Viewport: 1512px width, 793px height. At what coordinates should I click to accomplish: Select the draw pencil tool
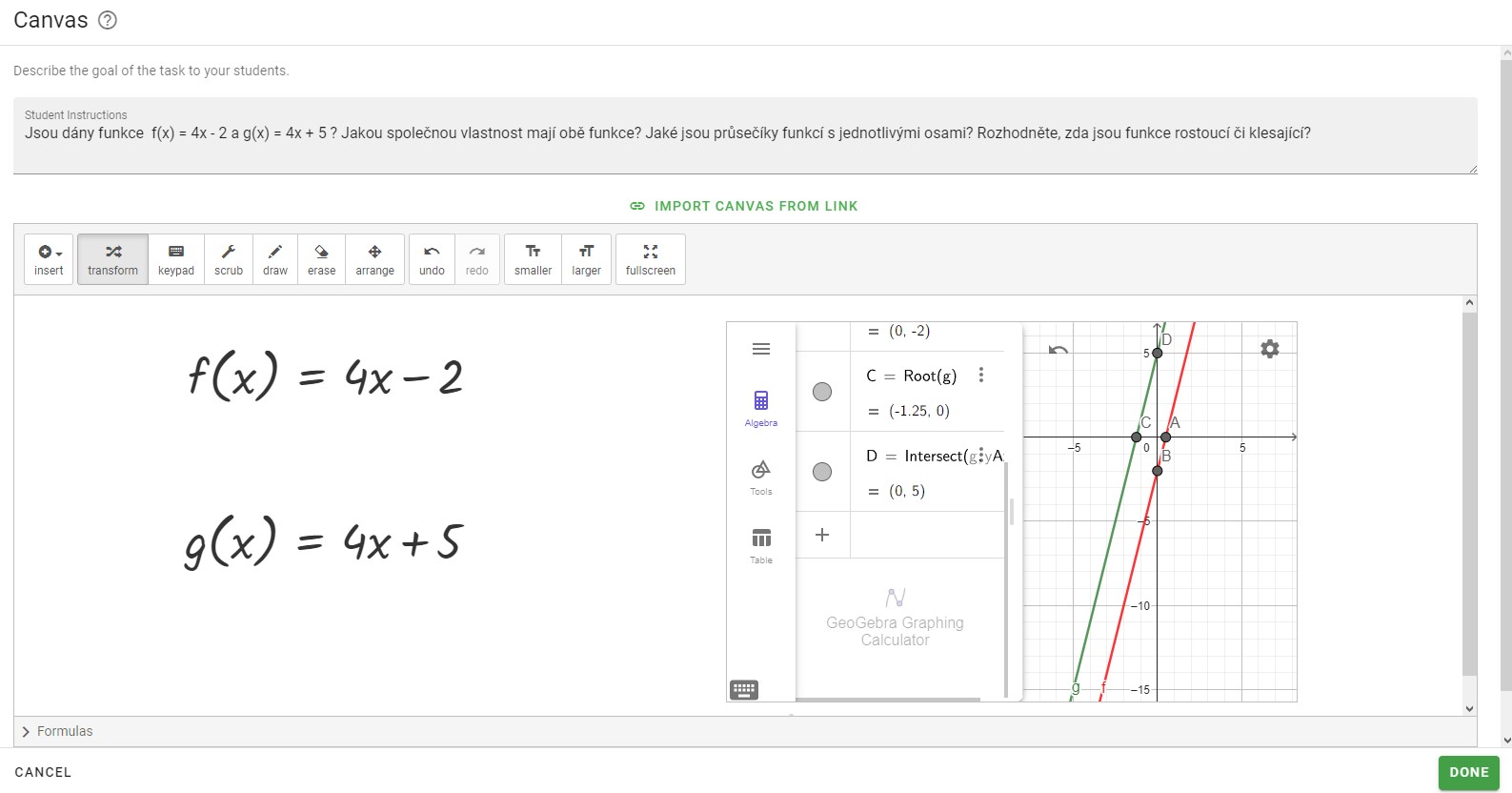[275, 259]
